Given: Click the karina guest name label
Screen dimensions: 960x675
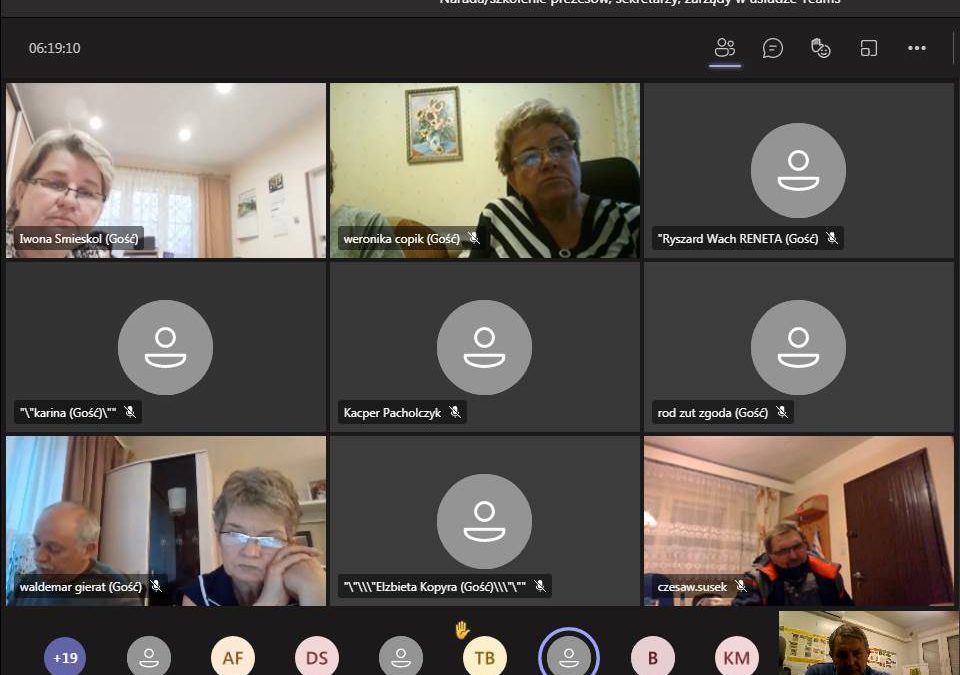Looking at the screenshot, I should (x=68, y=412).
